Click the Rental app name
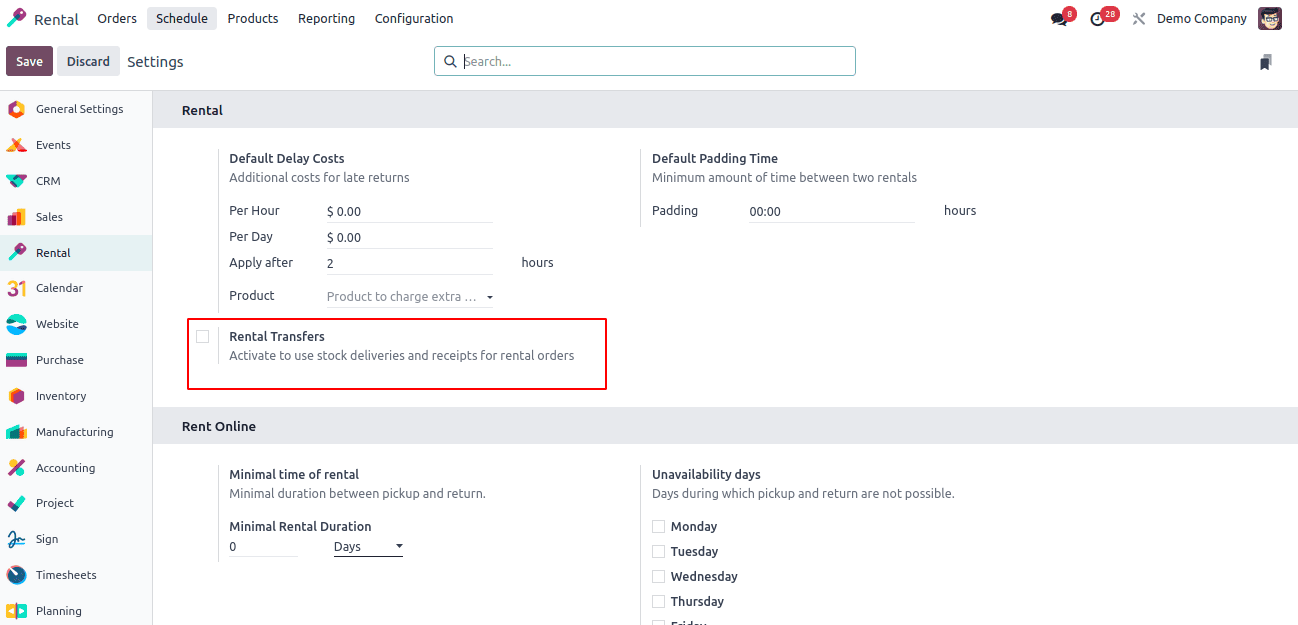1298x625 pixels. click(56, 20)
